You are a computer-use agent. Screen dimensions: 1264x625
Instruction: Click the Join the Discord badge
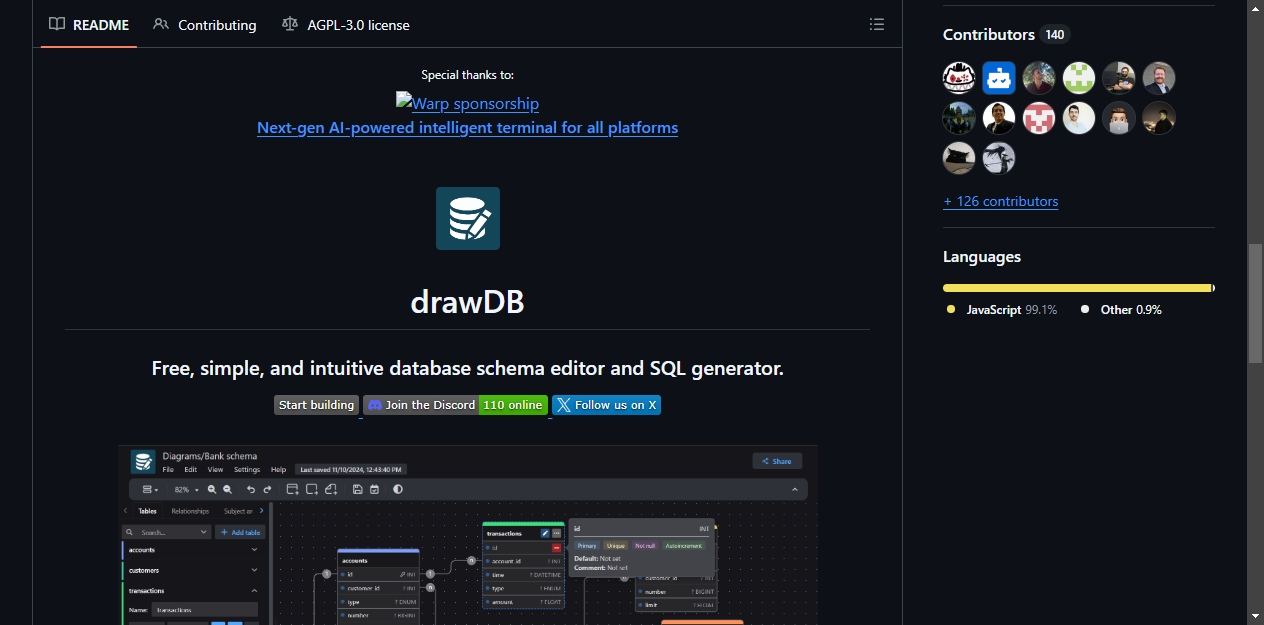455,405
